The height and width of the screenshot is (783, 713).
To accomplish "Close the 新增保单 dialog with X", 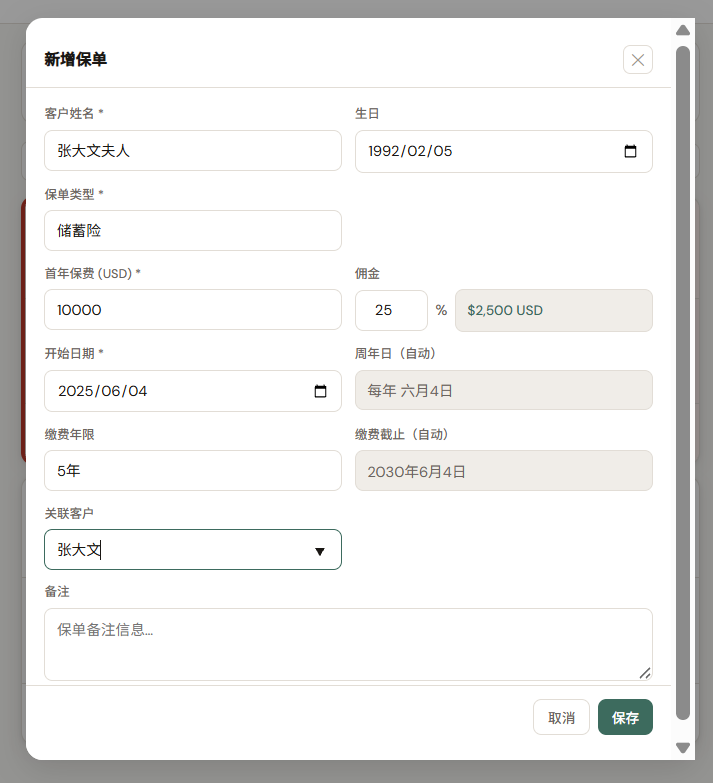I will [638, 60].
